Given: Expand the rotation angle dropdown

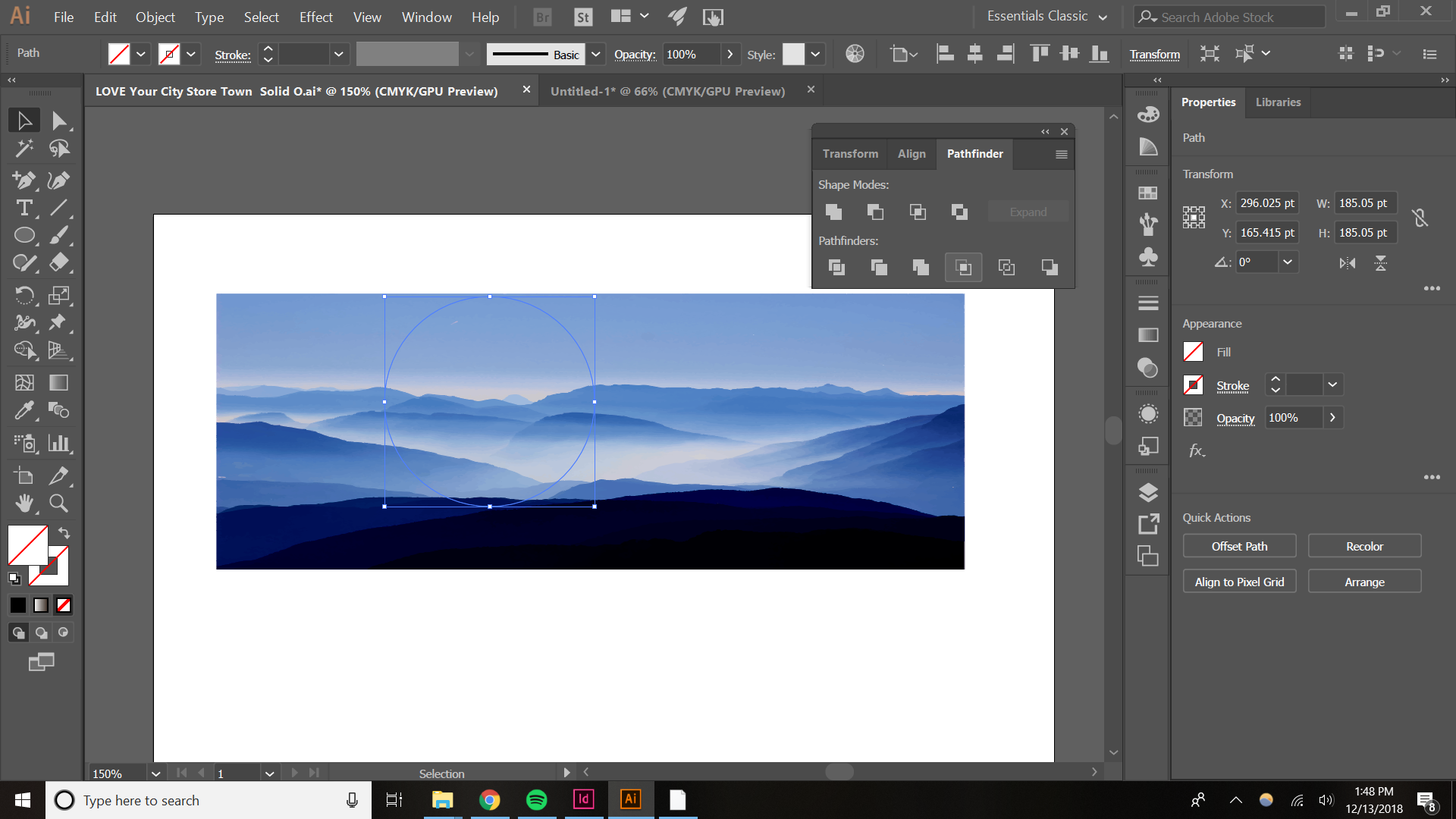Looking at the screenshot, I should pos(1287,262).
